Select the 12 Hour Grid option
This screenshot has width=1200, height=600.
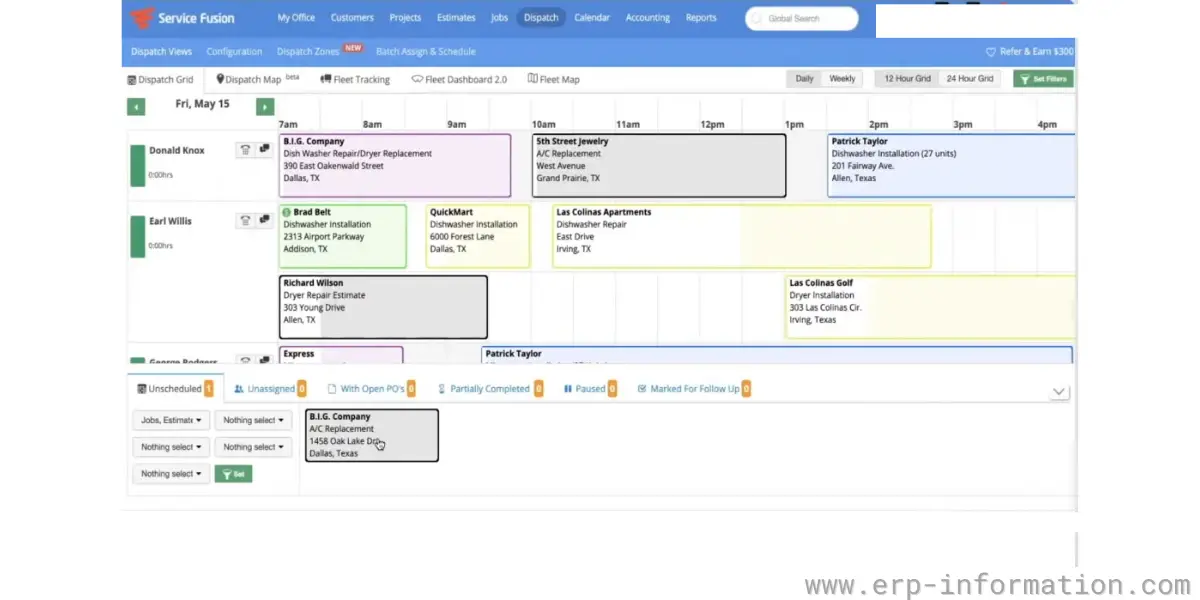pos(907,79)
